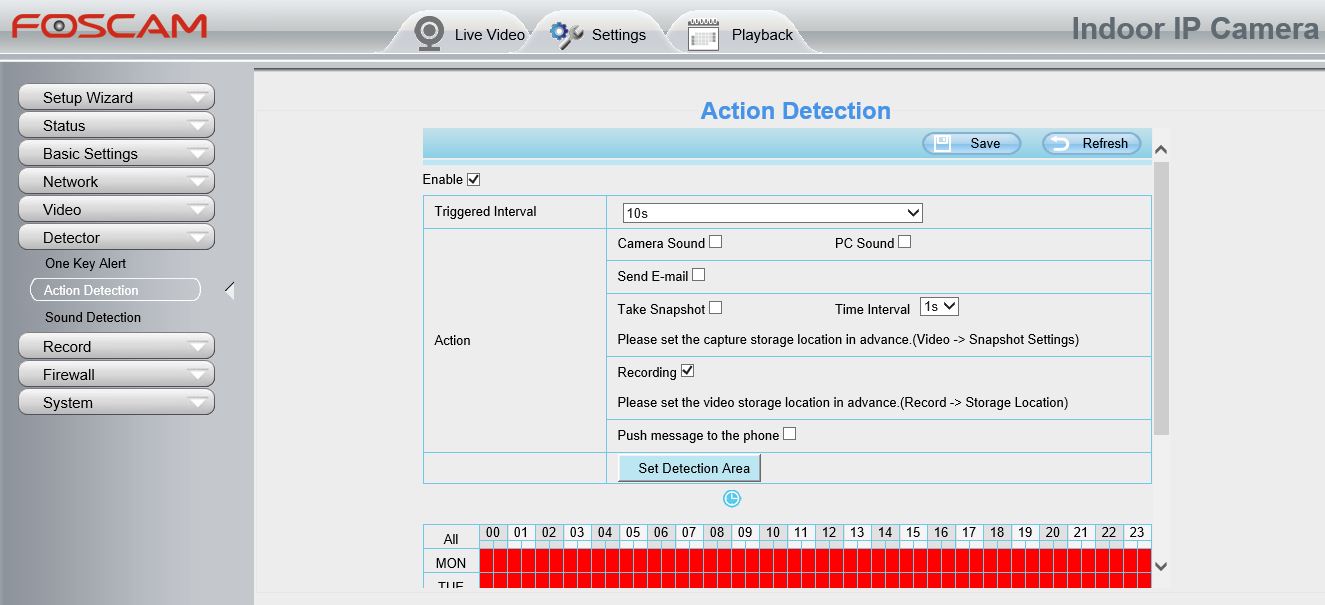Viewport: 1325px width, 605px height.
Task: Click the Indoor IP Camera header text
Action: click(1195, 29)
